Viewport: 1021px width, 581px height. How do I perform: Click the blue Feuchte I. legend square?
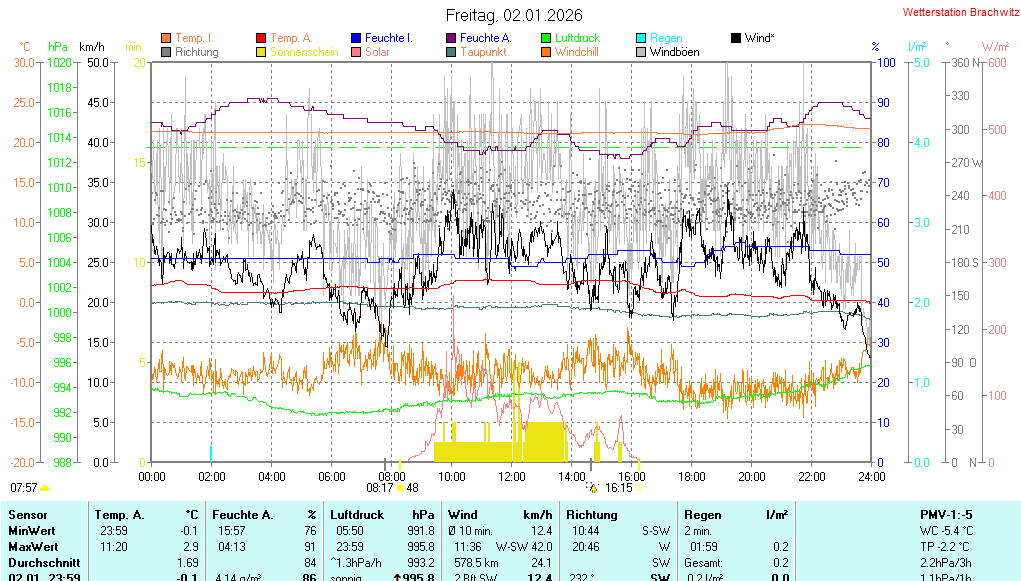pyautogui.click(x=356, y=38)
